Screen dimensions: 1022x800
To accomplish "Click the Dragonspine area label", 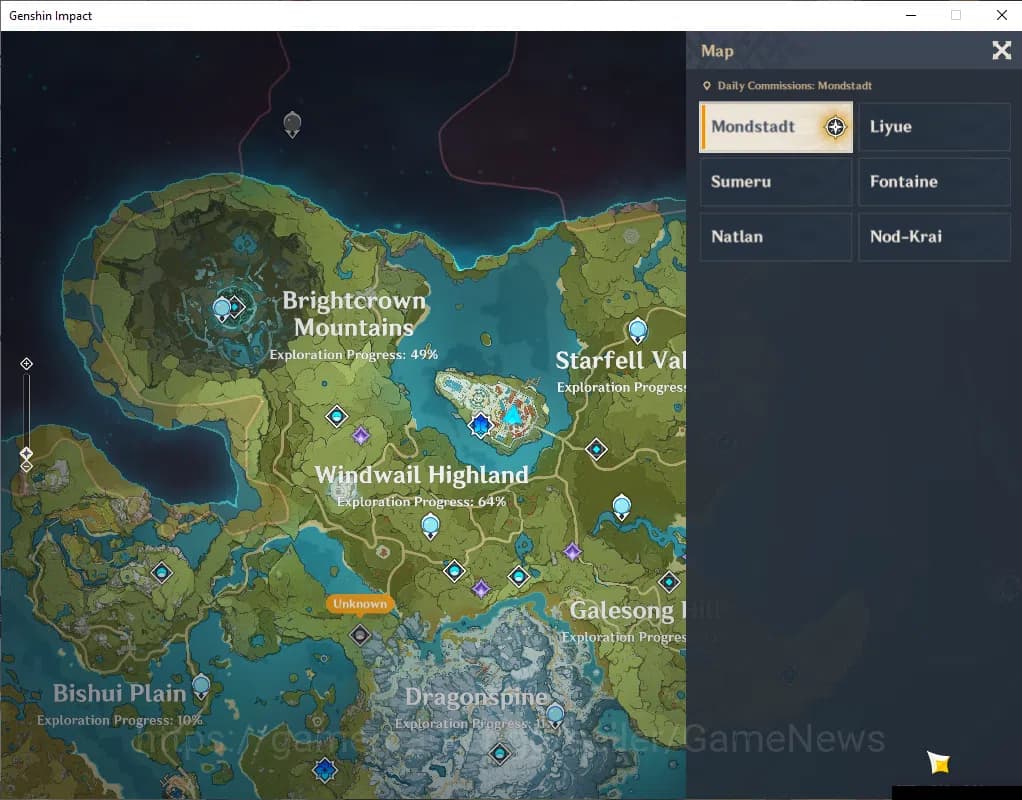I will (476, 697).
